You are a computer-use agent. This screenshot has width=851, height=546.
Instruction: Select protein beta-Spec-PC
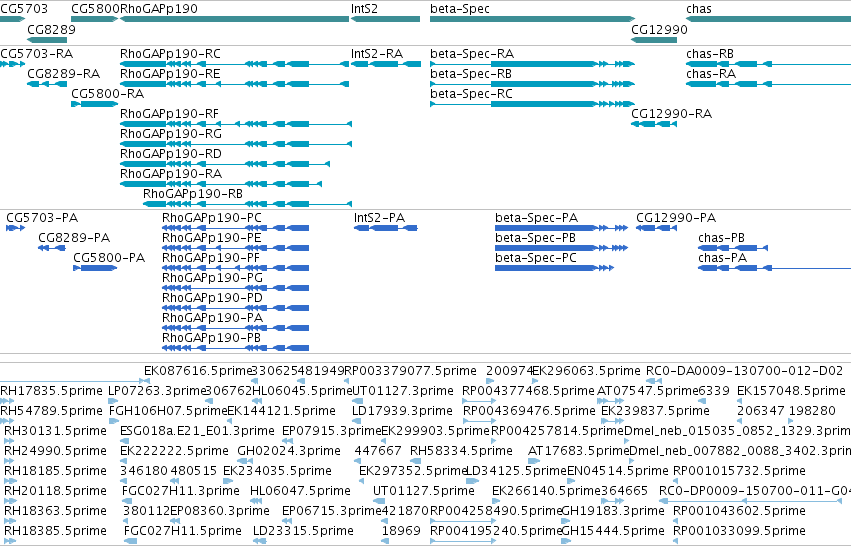[x=536, y=258]
